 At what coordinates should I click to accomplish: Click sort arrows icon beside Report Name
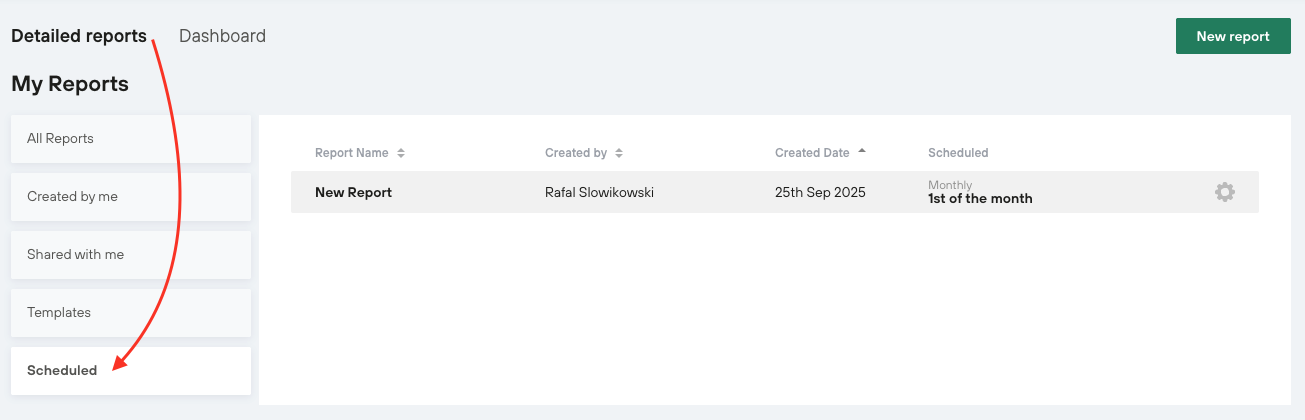tap(401, 153)
